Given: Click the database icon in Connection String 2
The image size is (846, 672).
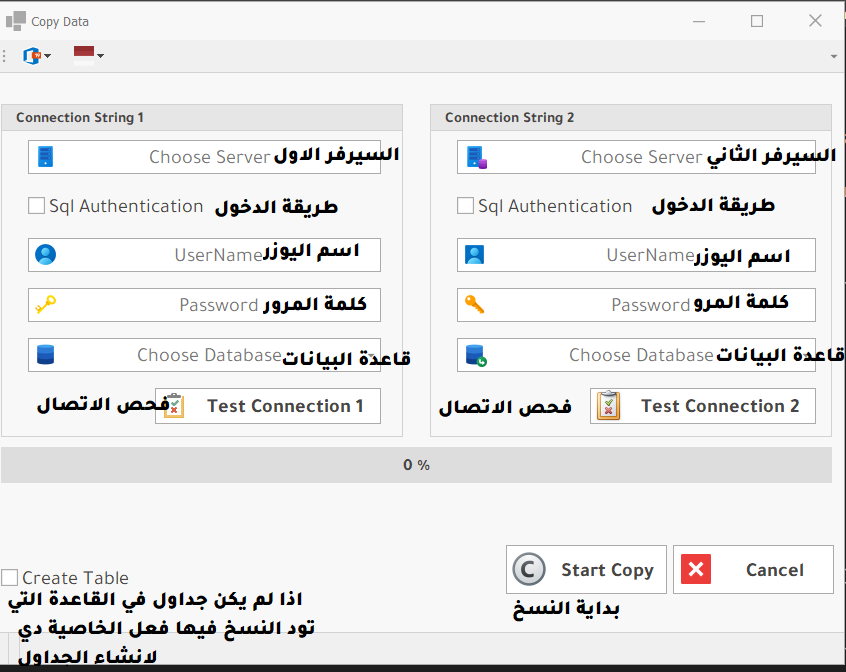Looking at the screenshot, I should (x=475, y=355).
